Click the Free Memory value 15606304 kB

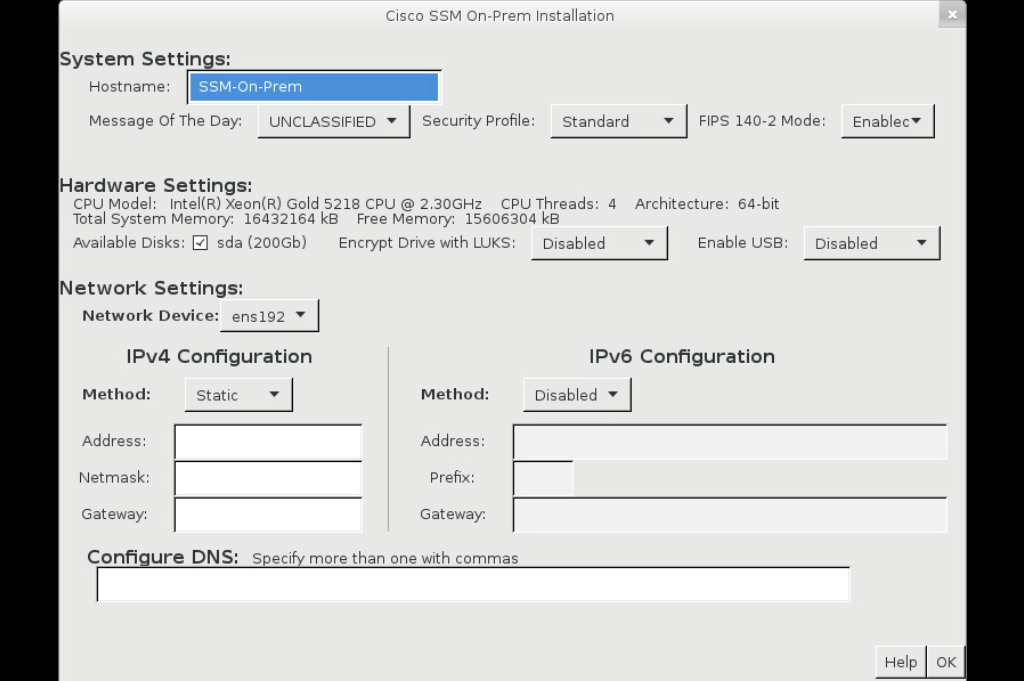point(512,219)
